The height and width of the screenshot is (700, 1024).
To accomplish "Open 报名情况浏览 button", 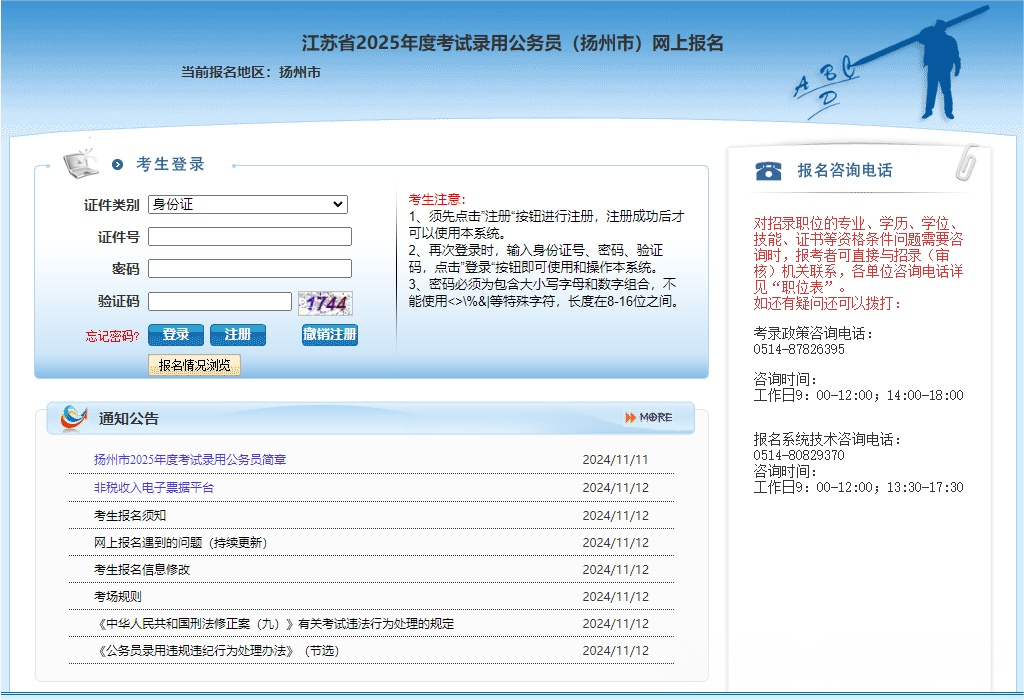I will (x=194, y=366).
